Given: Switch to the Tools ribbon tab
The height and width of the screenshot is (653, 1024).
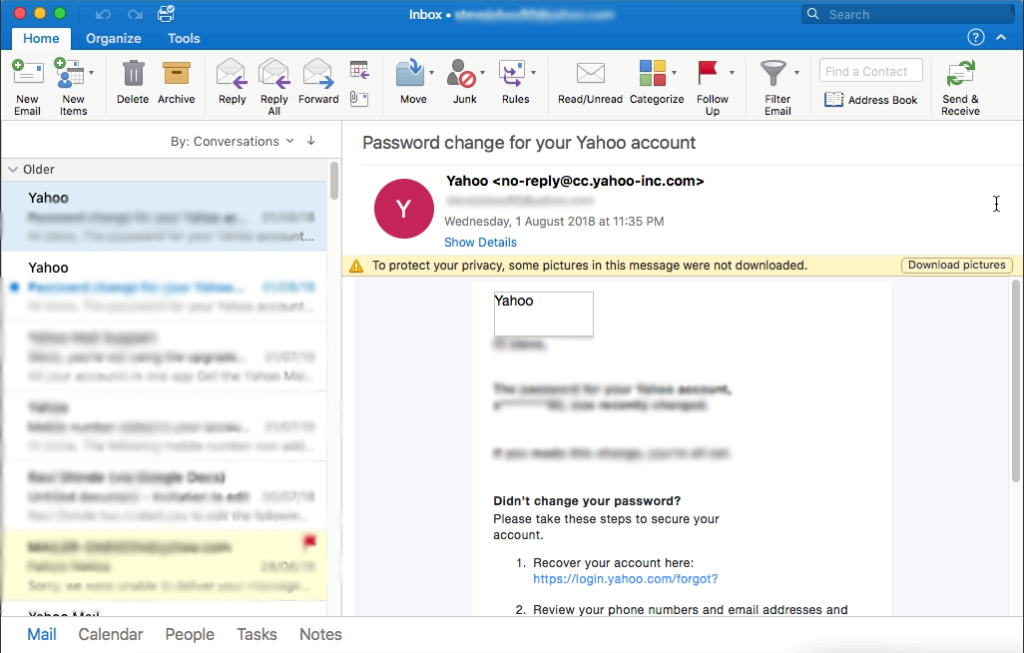Looking at the screenshot, I should click(x=184, y=39).
